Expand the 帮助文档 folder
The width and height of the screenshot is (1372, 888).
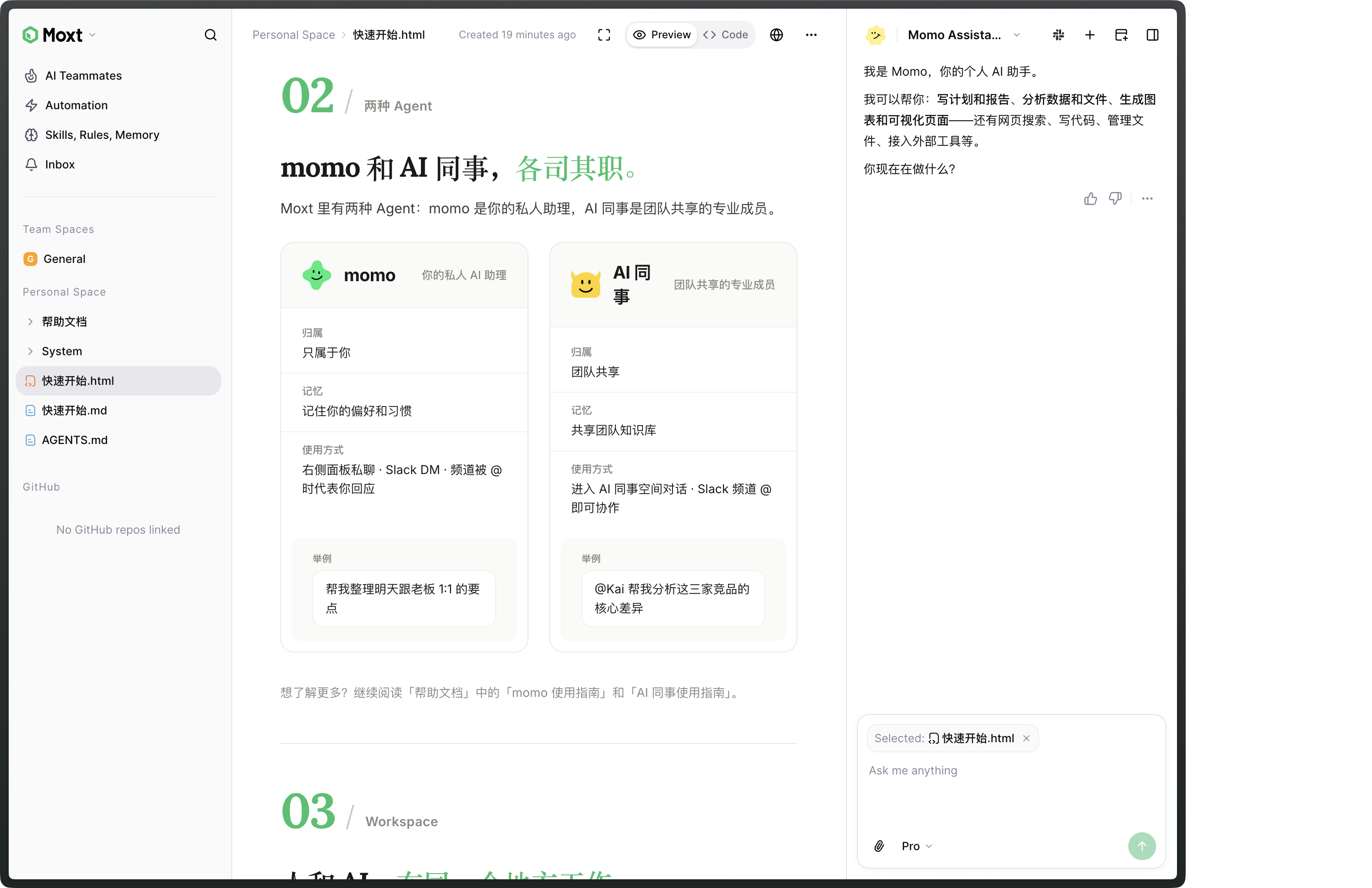click(30, 322)
